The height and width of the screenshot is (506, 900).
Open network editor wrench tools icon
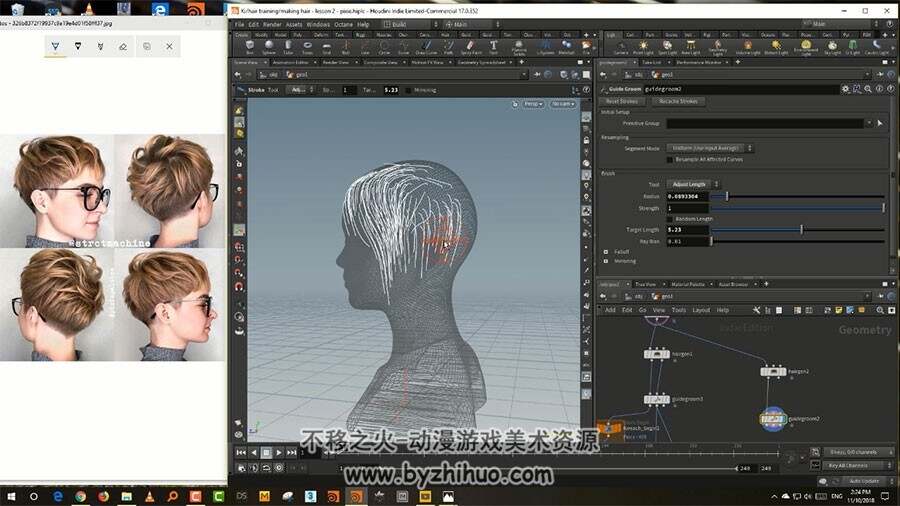click(x=757, y=310)
